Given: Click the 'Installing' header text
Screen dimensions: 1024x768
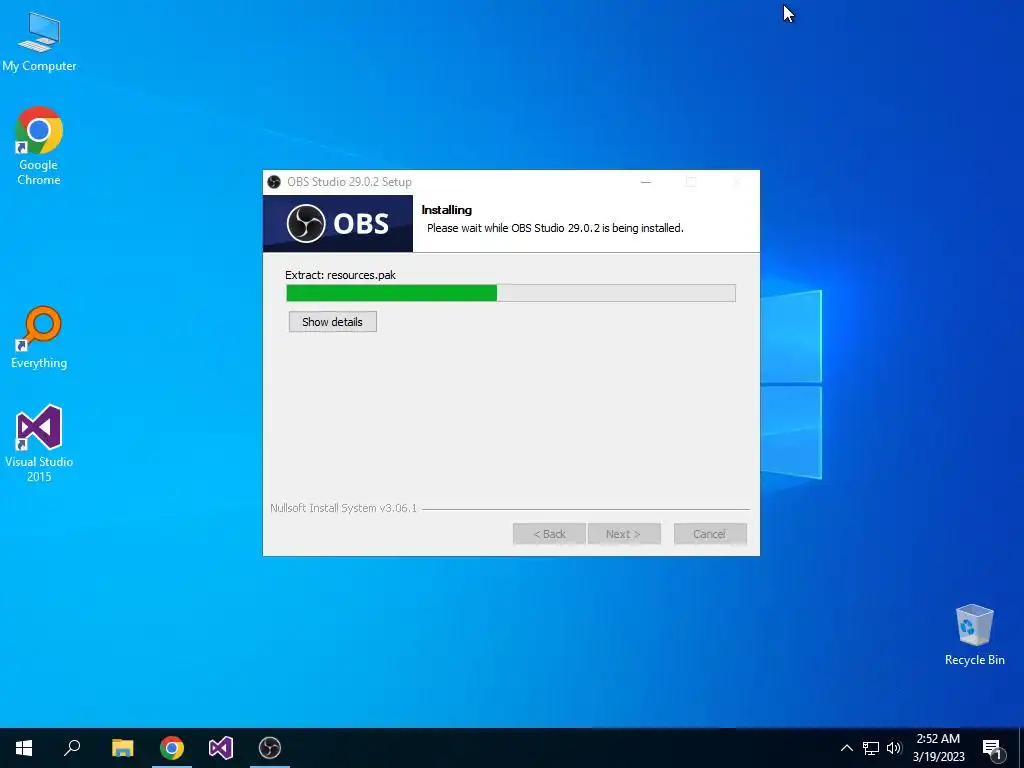Looking at the screenshot, I should [x=447, y=210].
